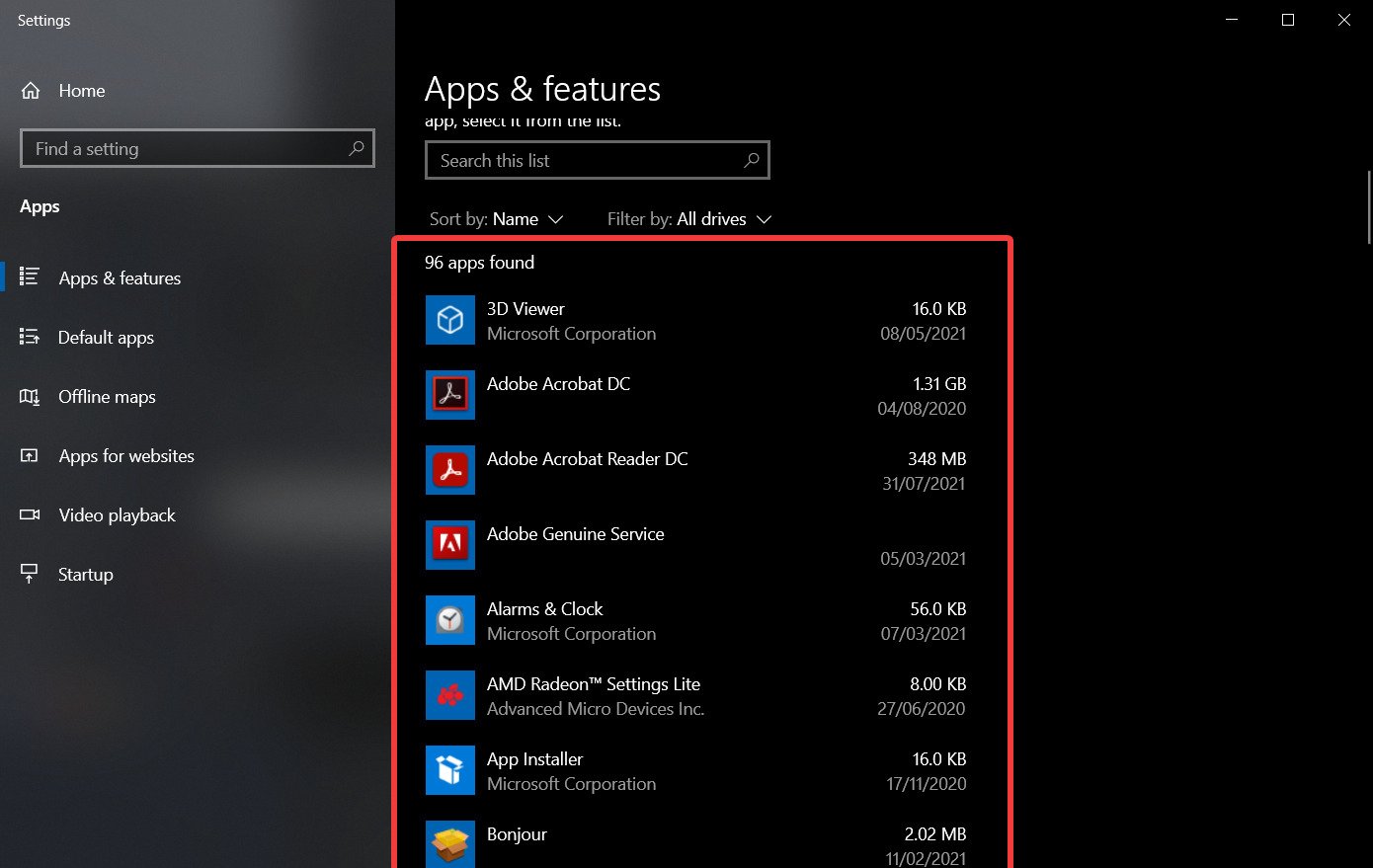
Task: Close the Settings window
Action: point(1344,20)
